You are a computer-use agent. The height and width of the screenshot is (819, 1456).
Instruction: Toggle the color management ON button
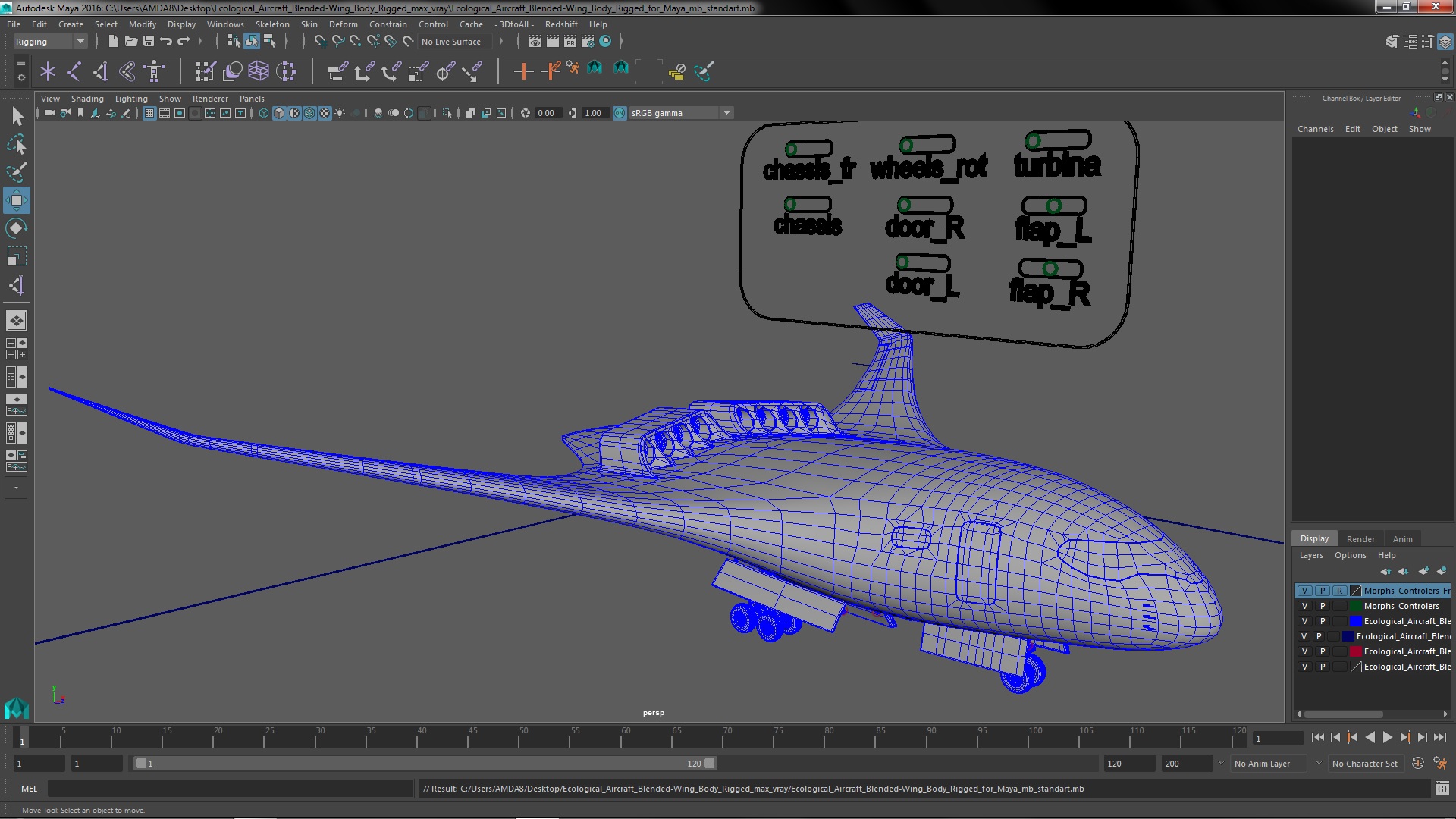620,113
